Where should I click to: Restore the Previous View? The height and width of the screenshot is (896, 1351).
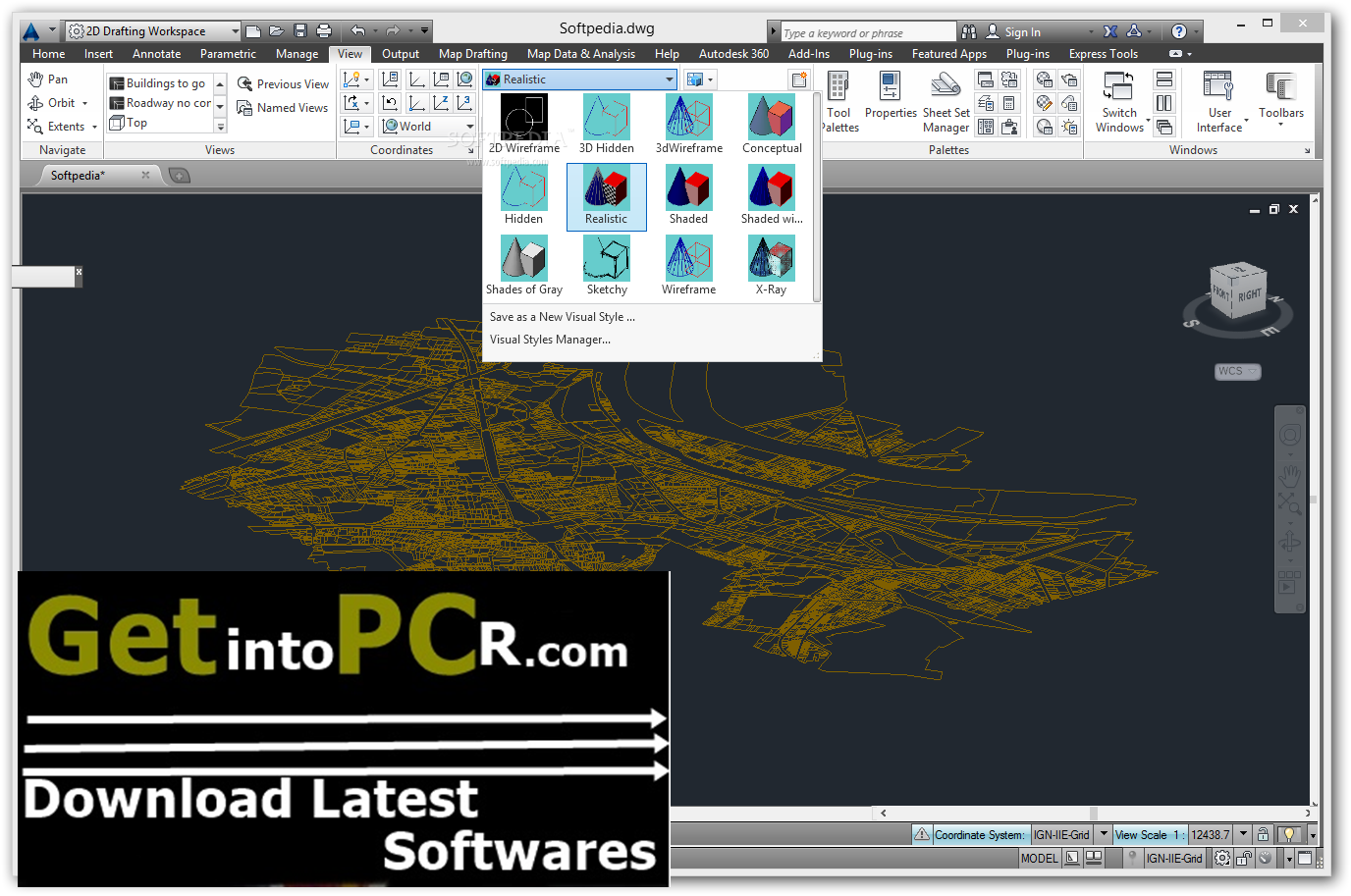click(x=283, y=84)
